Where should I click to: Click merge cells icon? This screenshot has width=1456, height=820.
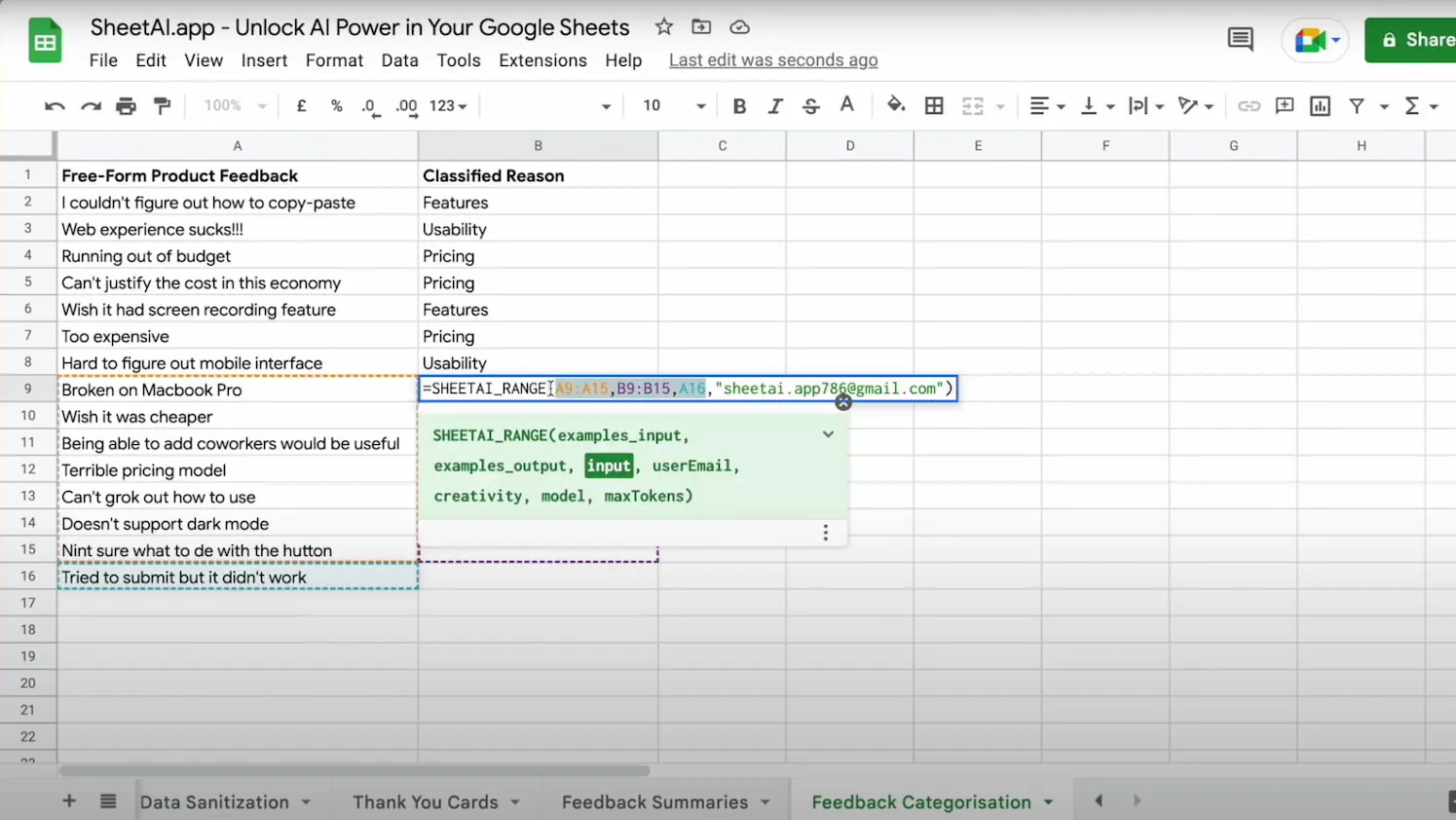(972, 106)
